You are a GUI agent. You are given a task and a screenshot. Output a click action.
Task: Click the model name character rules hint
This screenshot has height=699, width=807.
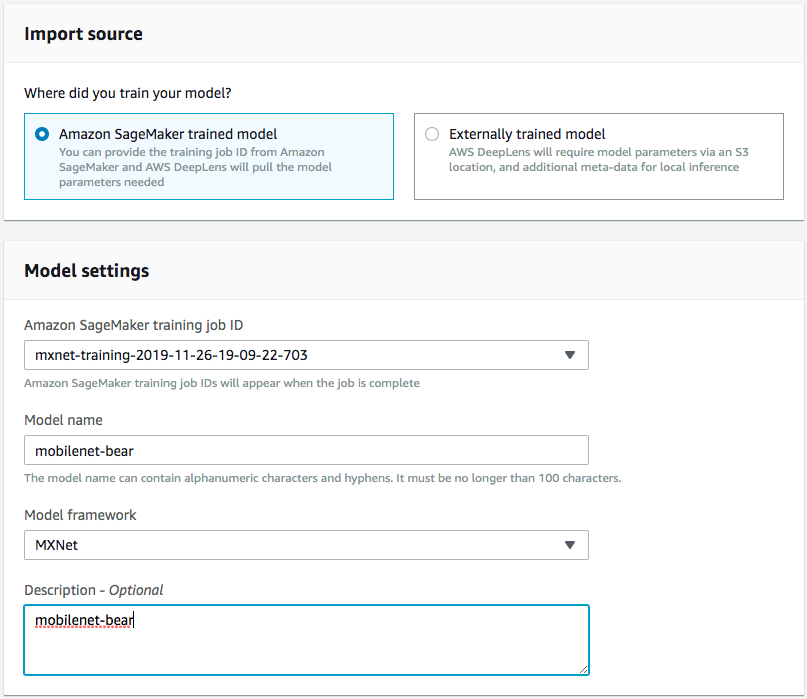(x=323, y=478)
